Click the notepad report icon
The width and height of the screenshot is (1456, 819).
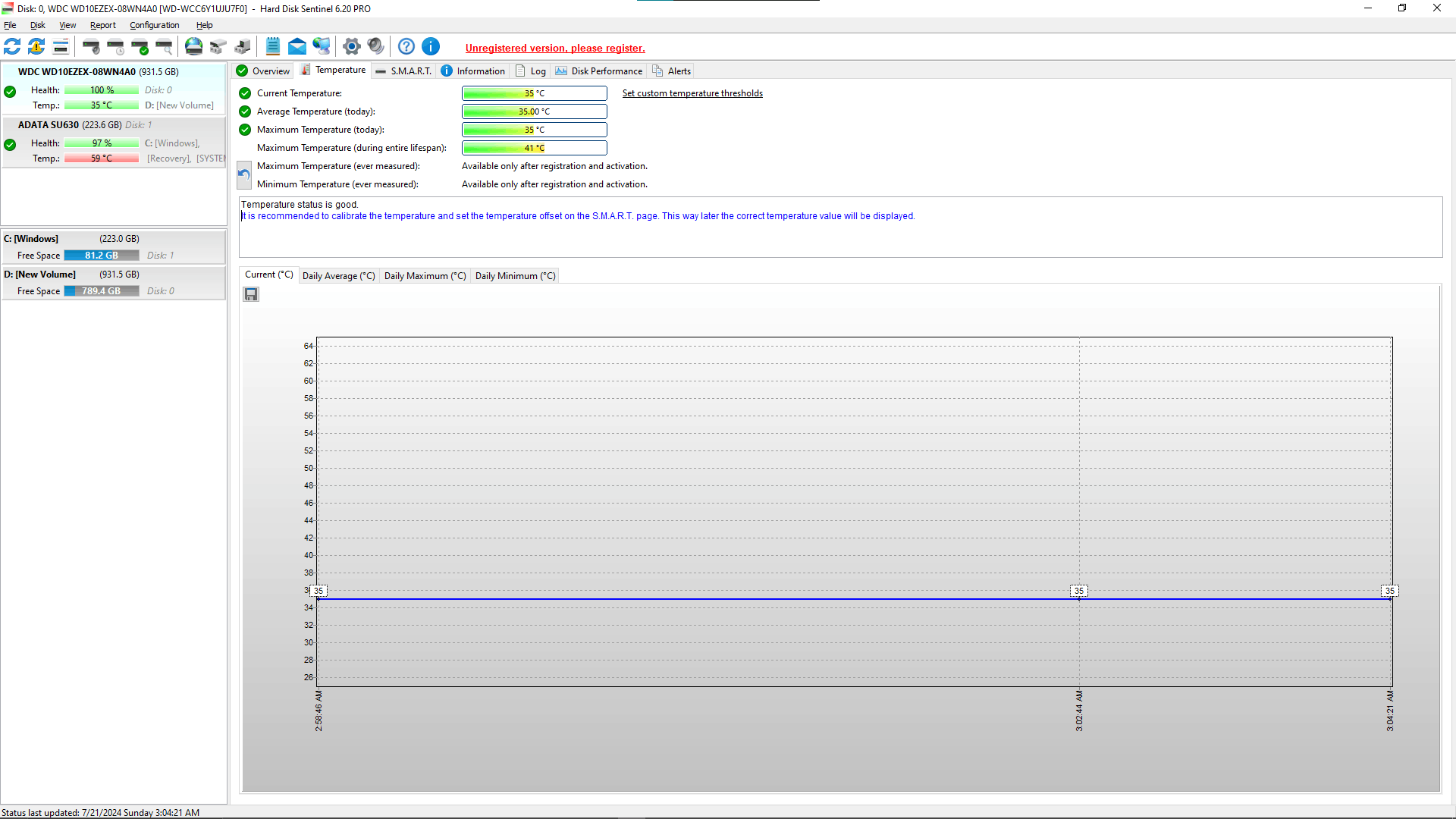(273, 47)
